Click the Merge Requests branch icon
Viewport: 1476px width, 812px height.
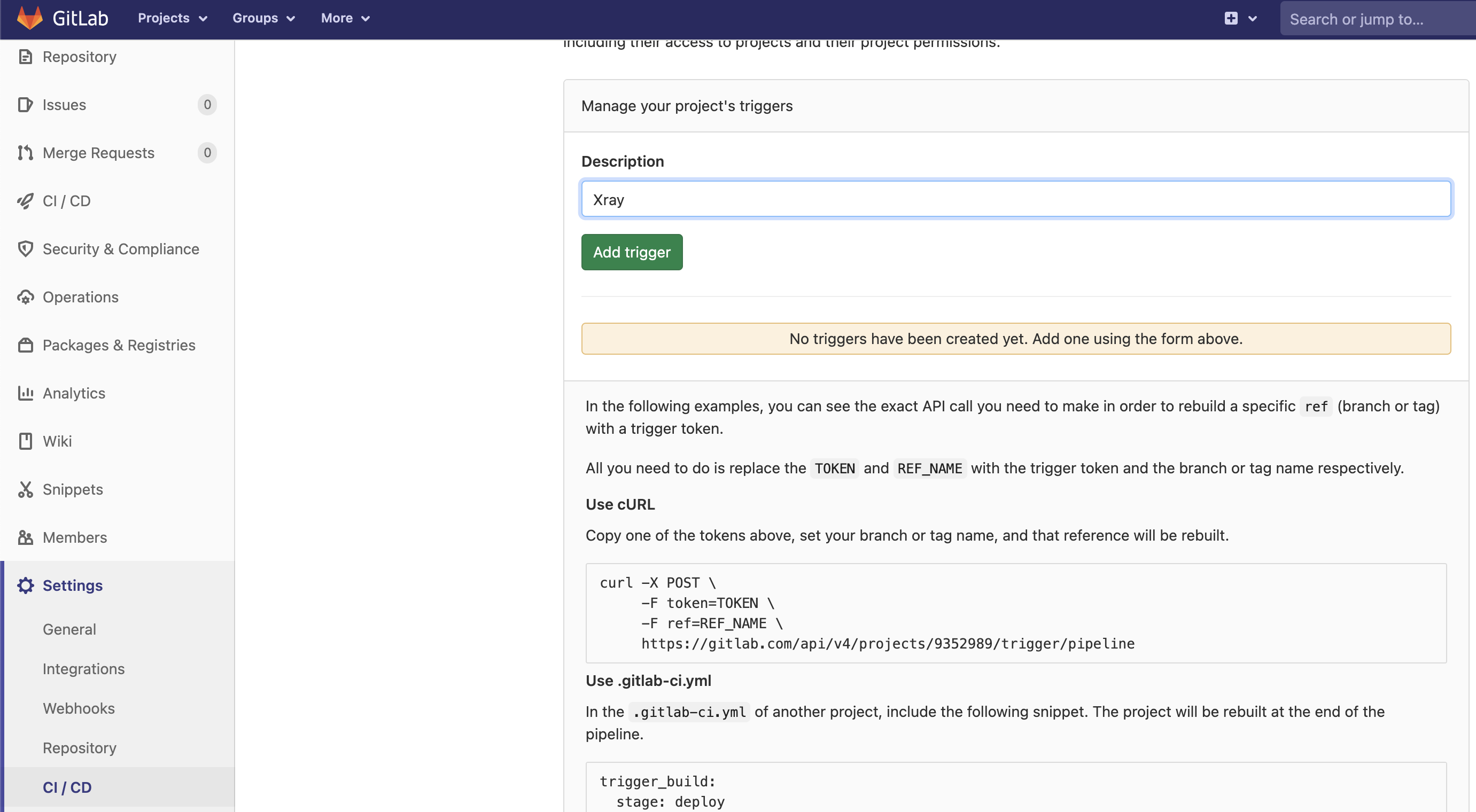coord(25,153)
